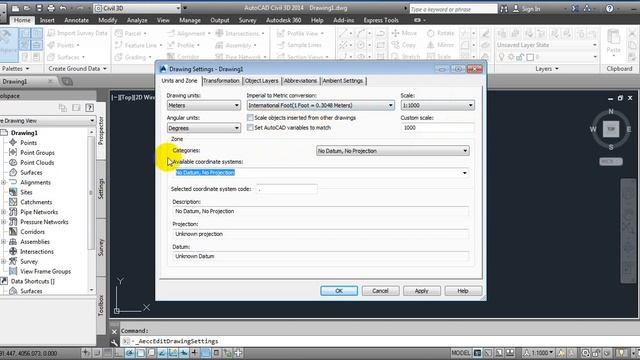Screen dimensions: 640x360
Task: Click the Copy tool in ribbon
Action: (403, 45)
